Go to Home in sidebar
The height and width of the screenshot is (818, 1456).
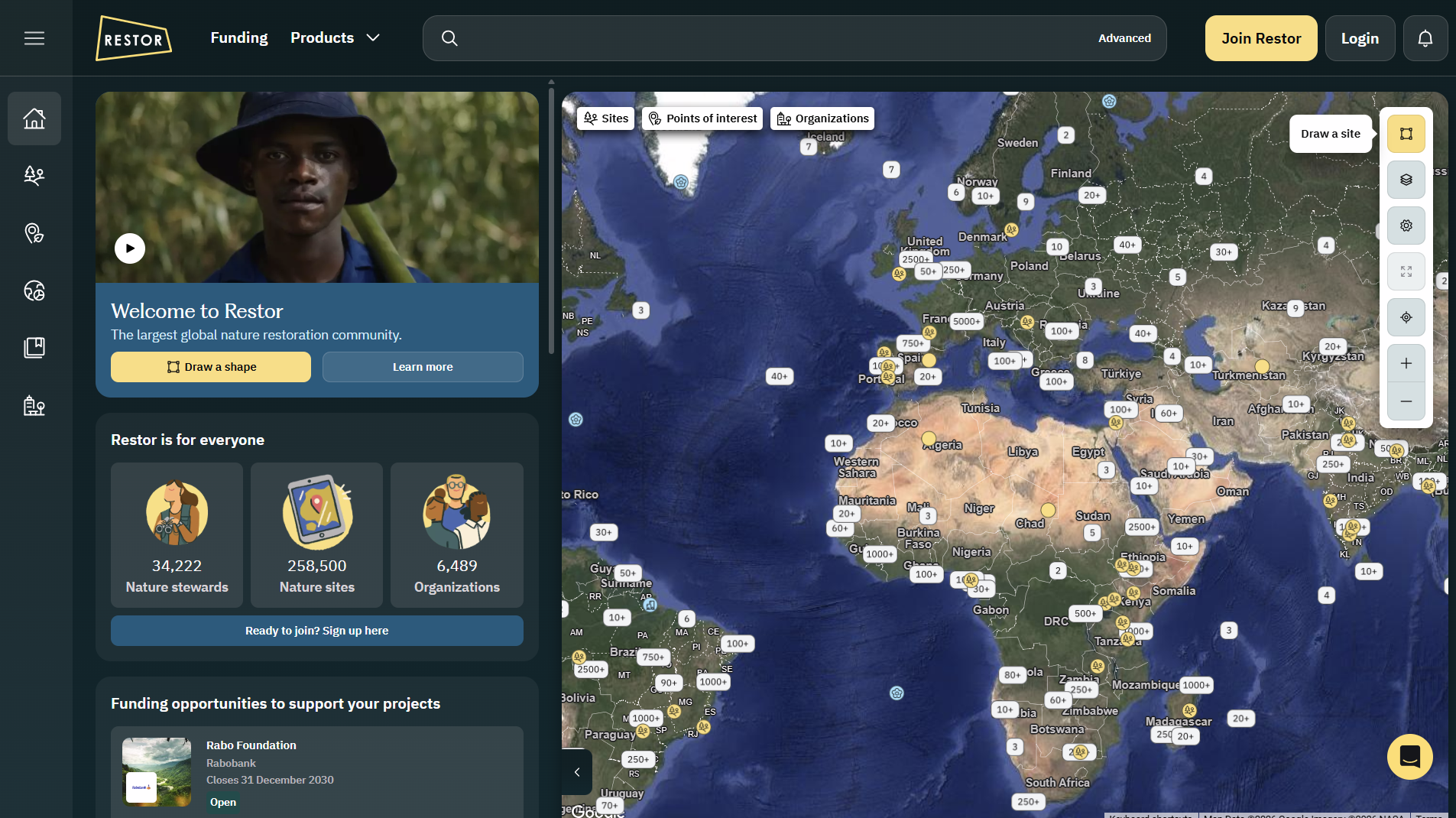[34, 118]
